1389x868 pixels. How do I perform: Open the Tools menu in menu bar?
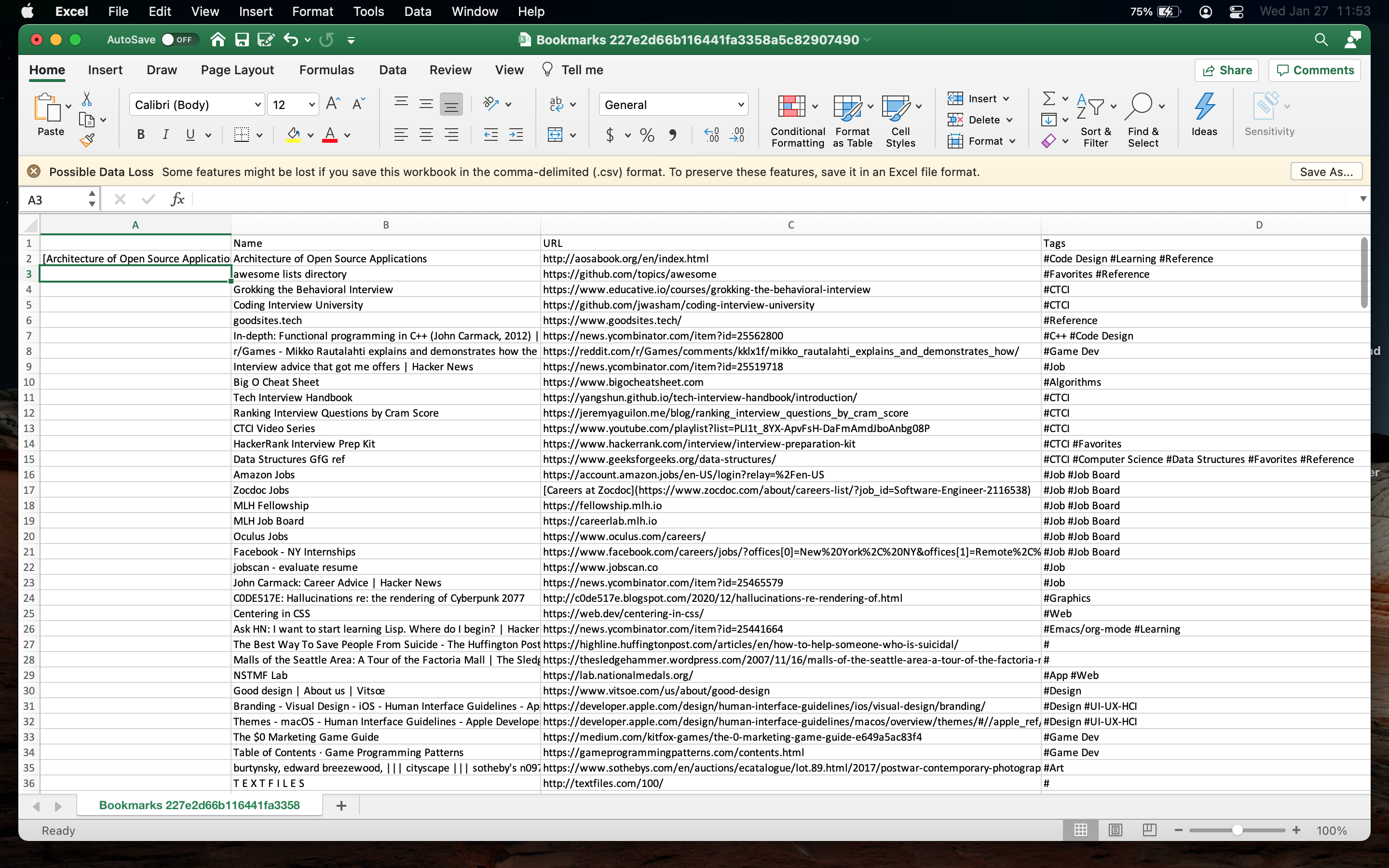368,12
